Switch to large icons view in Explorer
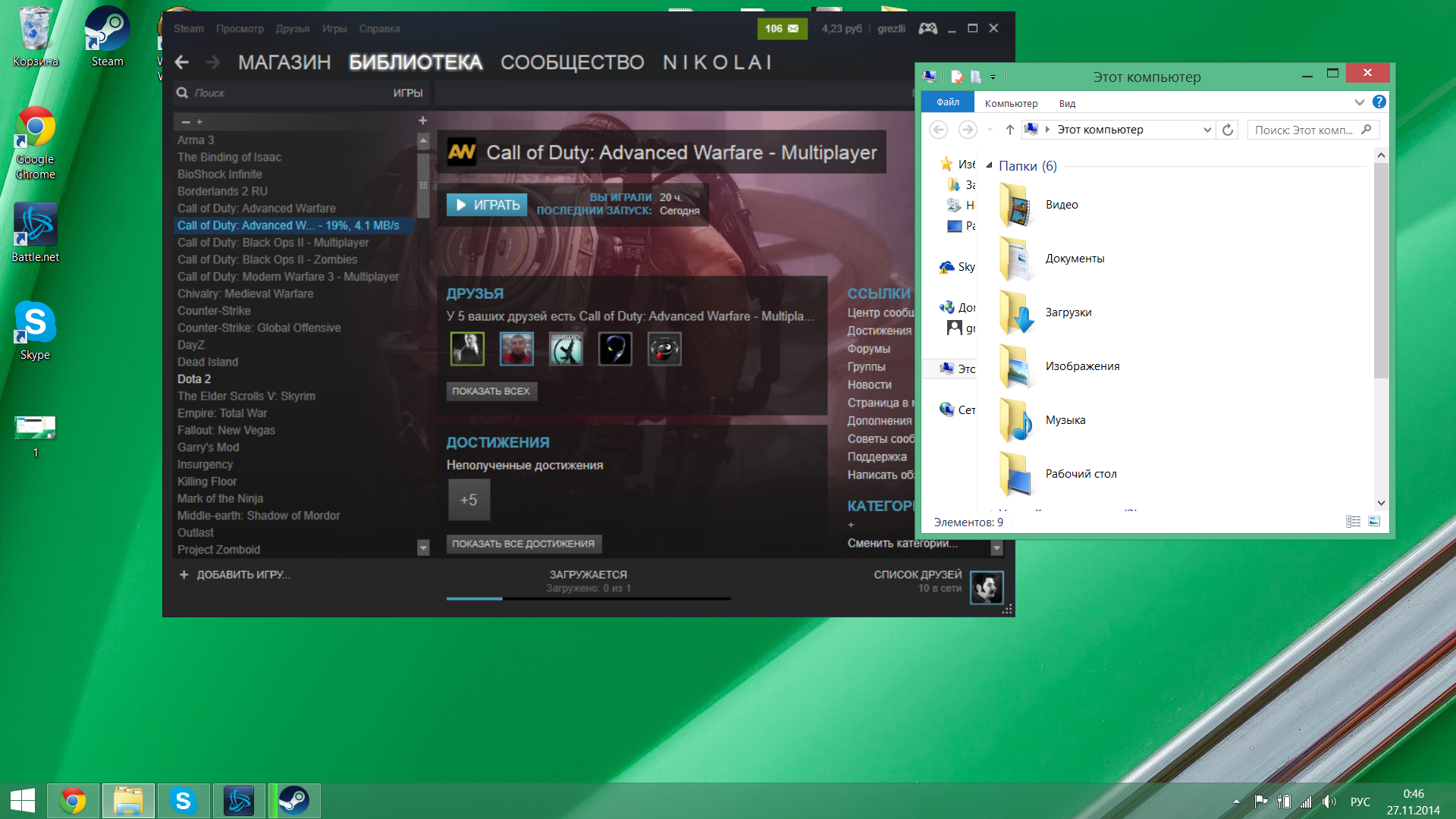The image size is (1456, 819). click(x=1374, y=521)
